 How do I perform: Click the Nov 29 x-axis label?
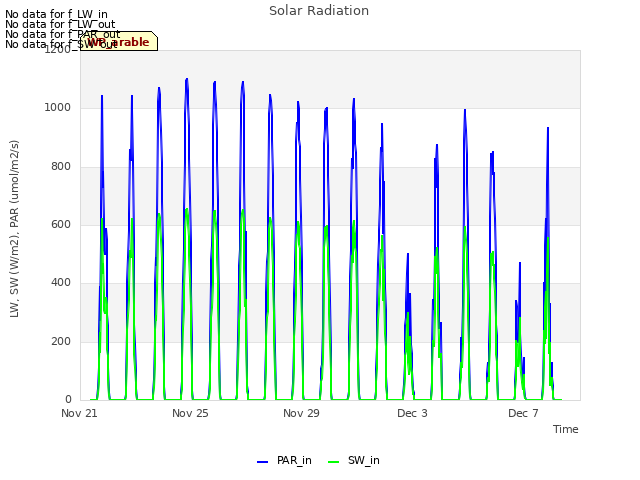click(x=301, y=413)
